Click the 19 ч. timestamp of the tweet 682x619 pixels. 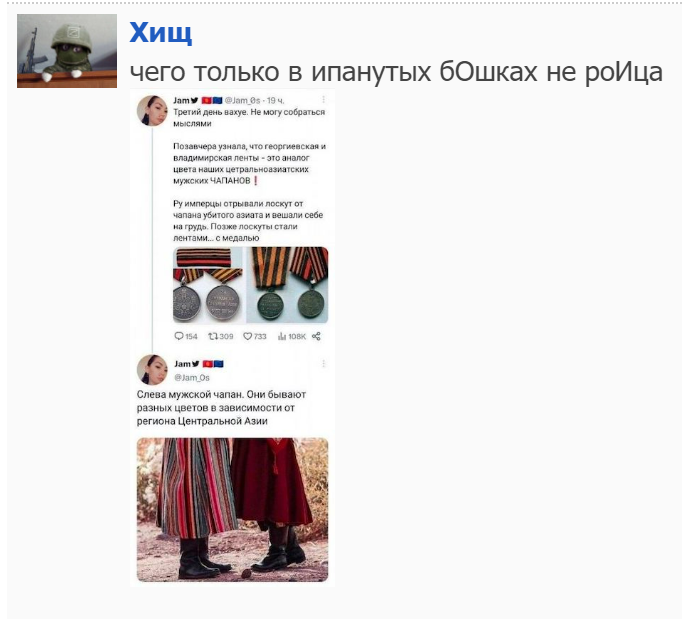[x=275, y=100]
